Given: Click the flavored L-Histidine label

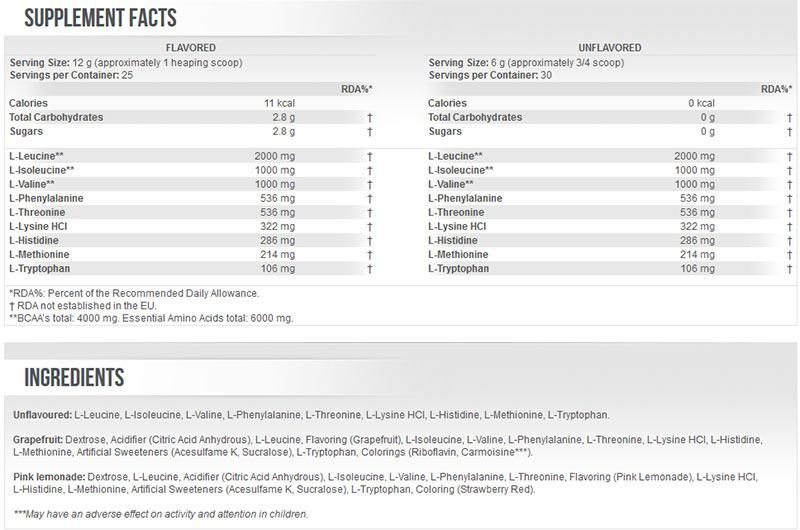Looking at the screenshot, I should coord(34,240).
